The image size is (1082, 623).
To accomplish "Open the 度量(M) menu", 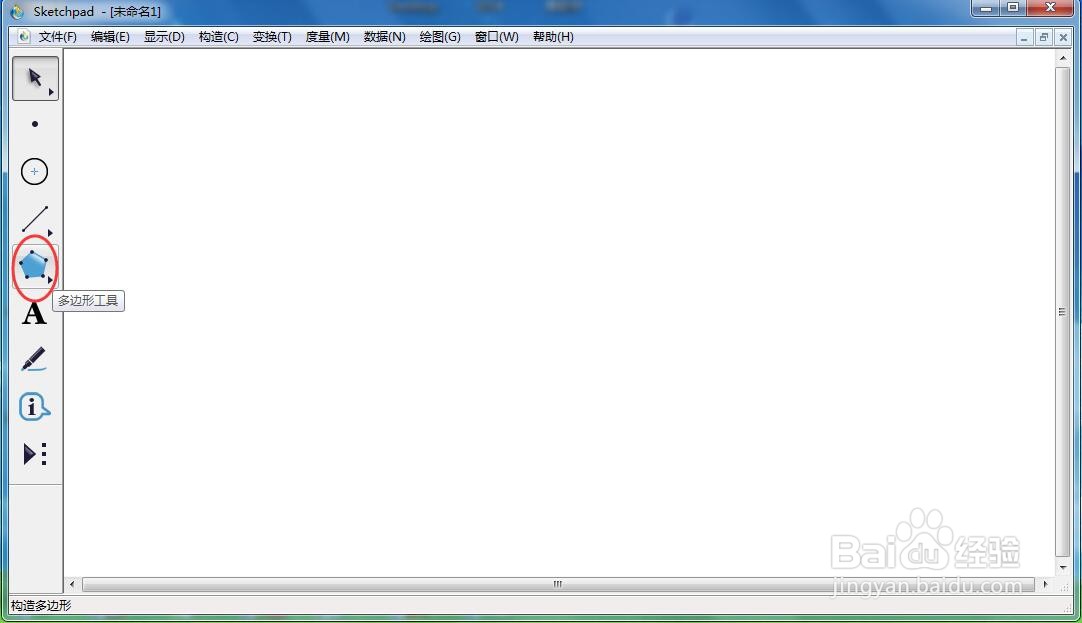I will (x=327, y=37).
